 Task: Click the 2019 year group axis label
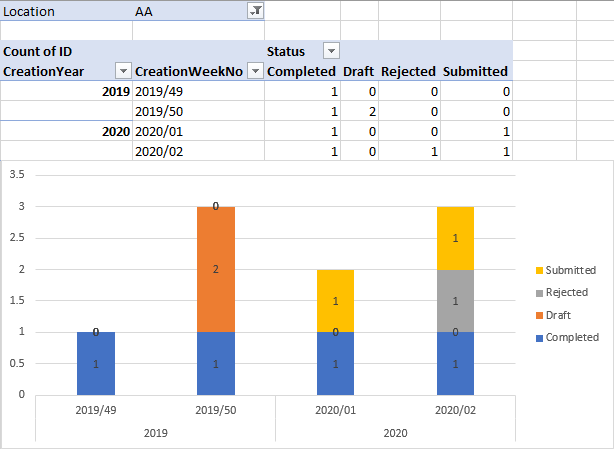(155, 433)
